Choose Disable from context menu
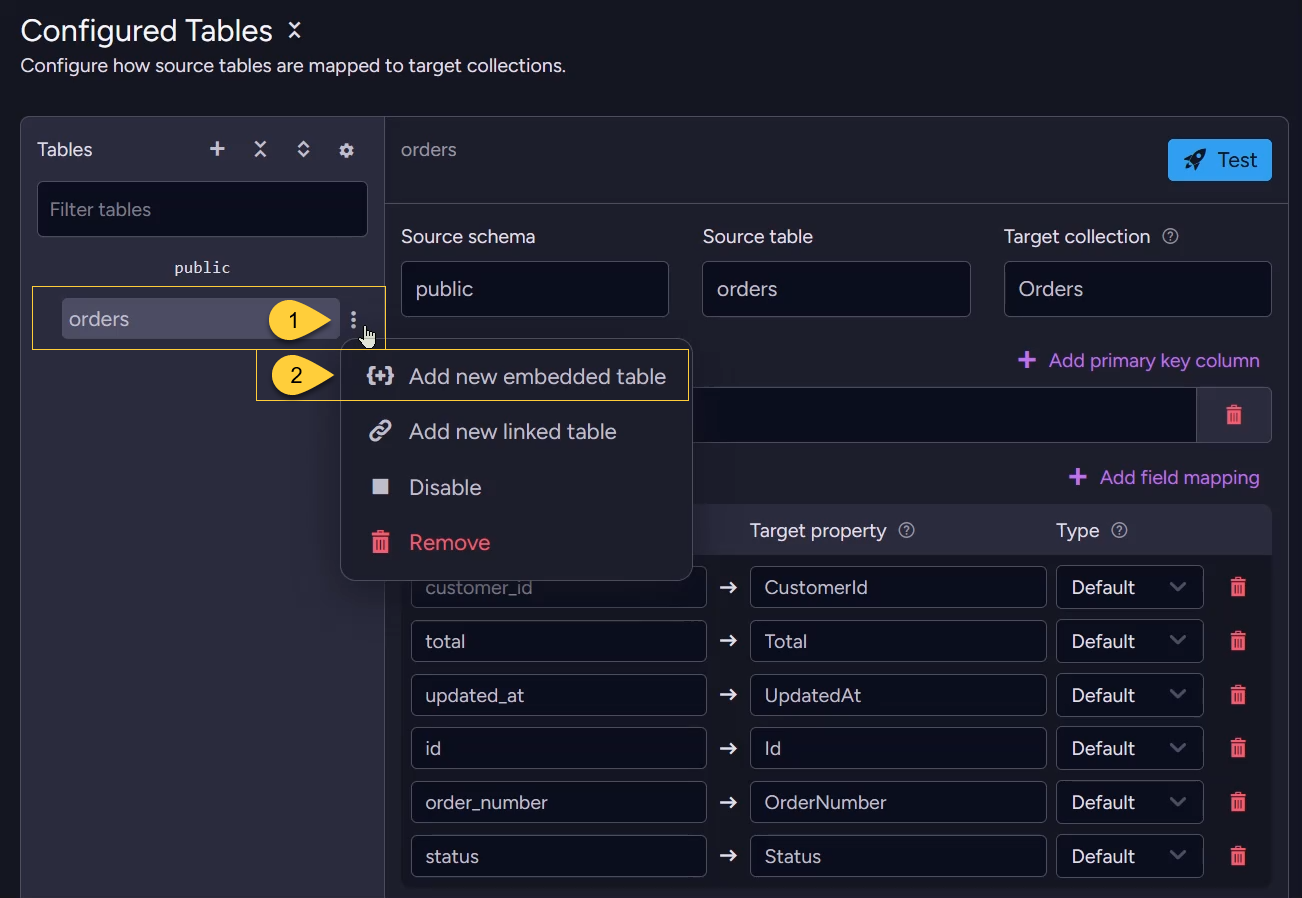Viewport: 1302px width, 898px height. [516, 488]
